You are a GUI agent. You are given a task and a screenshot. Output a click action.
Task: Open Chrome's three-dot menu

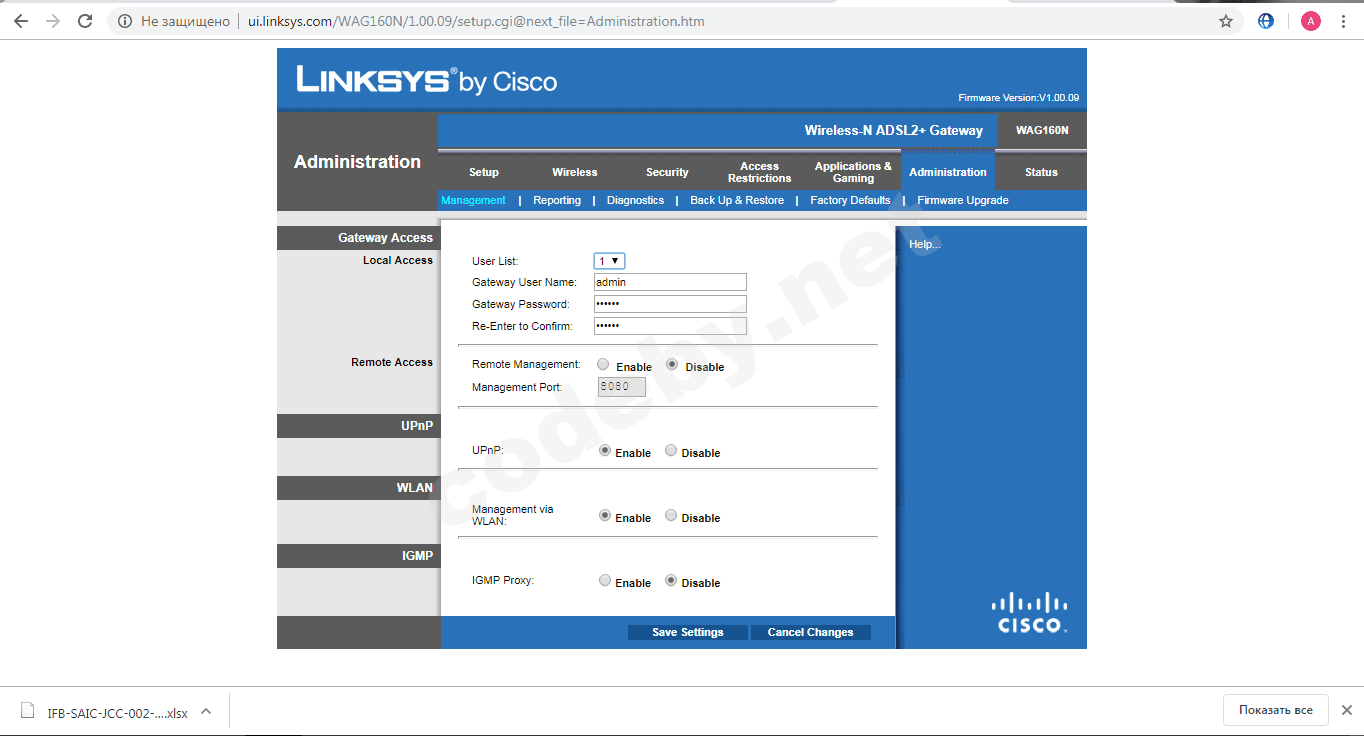[1343, 21]
